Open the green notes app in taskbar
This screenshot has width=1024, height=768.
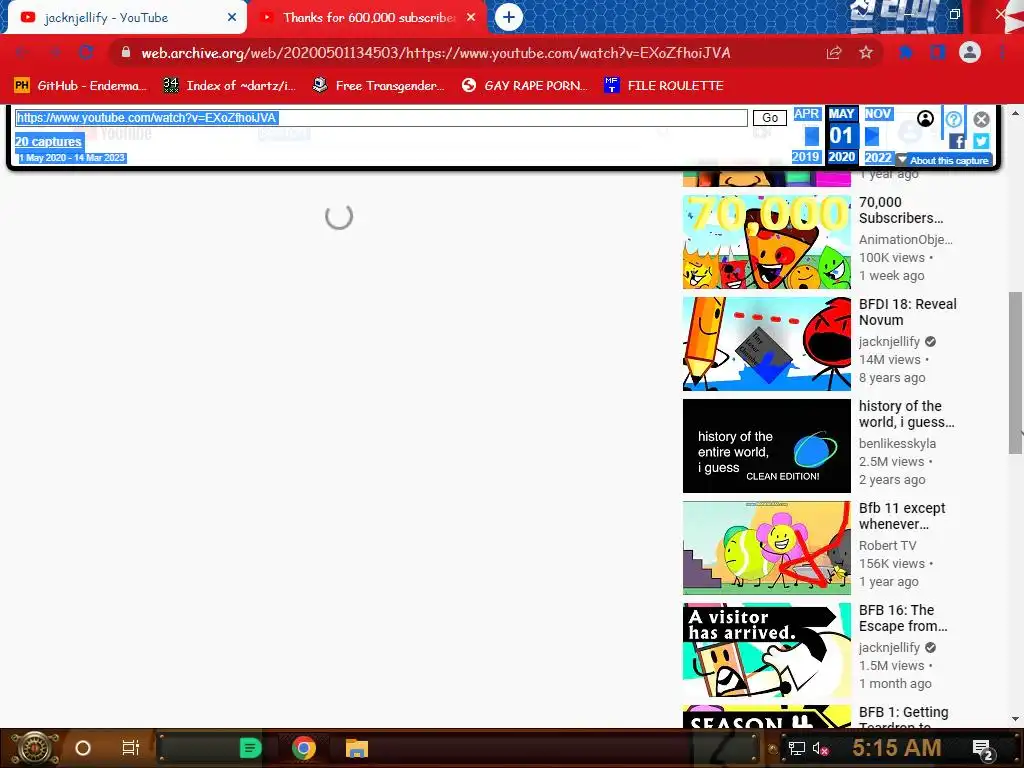[250, 748]
